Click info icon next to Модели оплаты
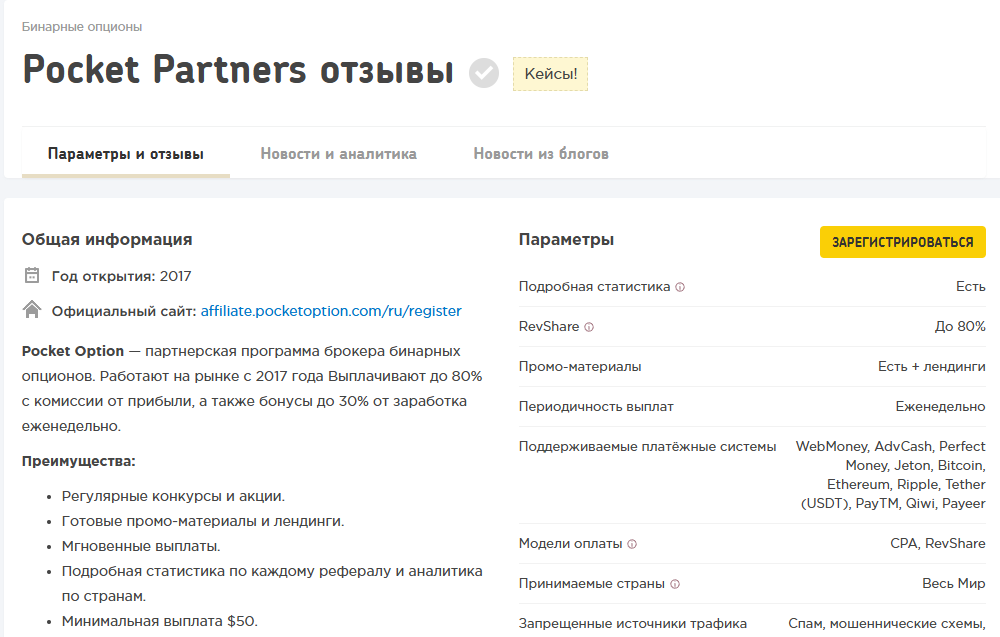This screenshot has width=1000, height=637. (x=632, y=544)
